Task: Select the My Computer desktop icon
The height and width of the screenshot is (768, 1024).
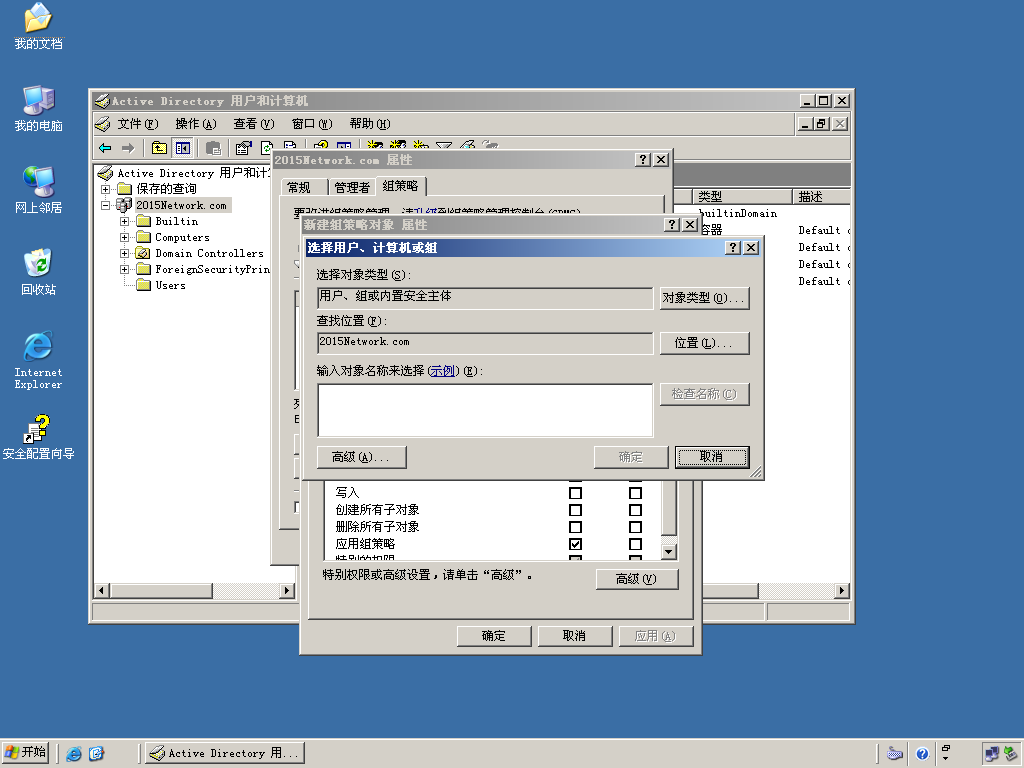Action: pos(39,108)
